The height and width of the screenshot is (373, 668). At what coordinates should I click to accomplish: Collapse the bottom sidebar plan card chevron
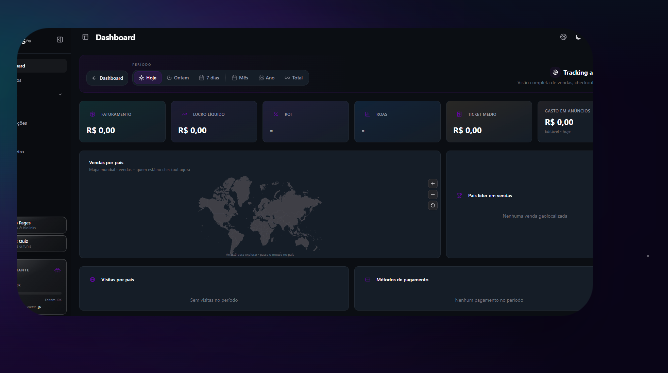click(x=58, y=270)
